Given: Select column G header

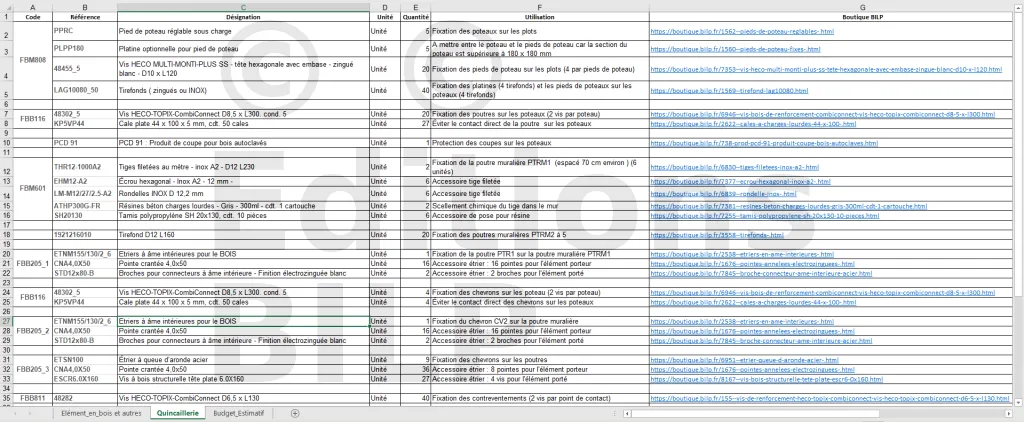Looking at the screenshot, I should tap(833, 6).
